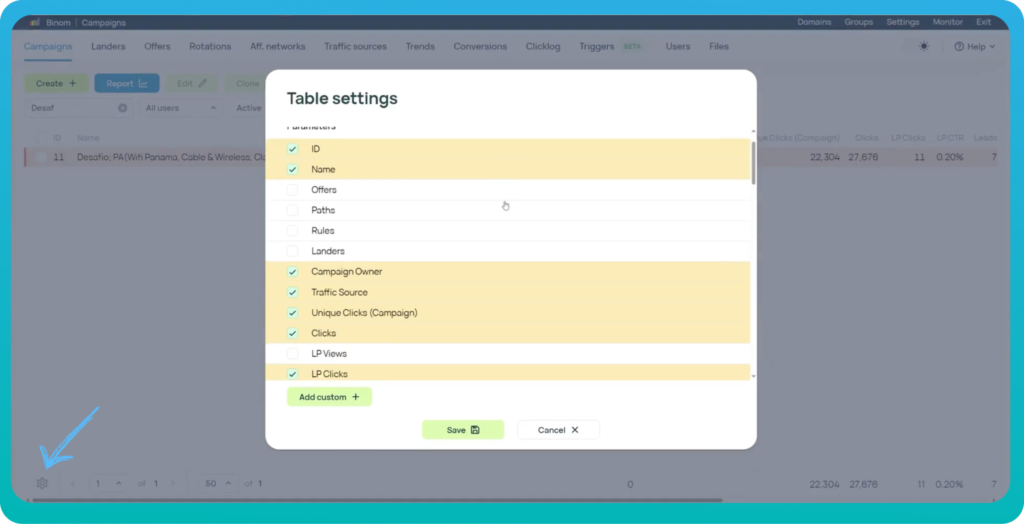This screenshot has width=1024, height=524.
Task: Click the Create campaign button
Action: pos(56,83)
